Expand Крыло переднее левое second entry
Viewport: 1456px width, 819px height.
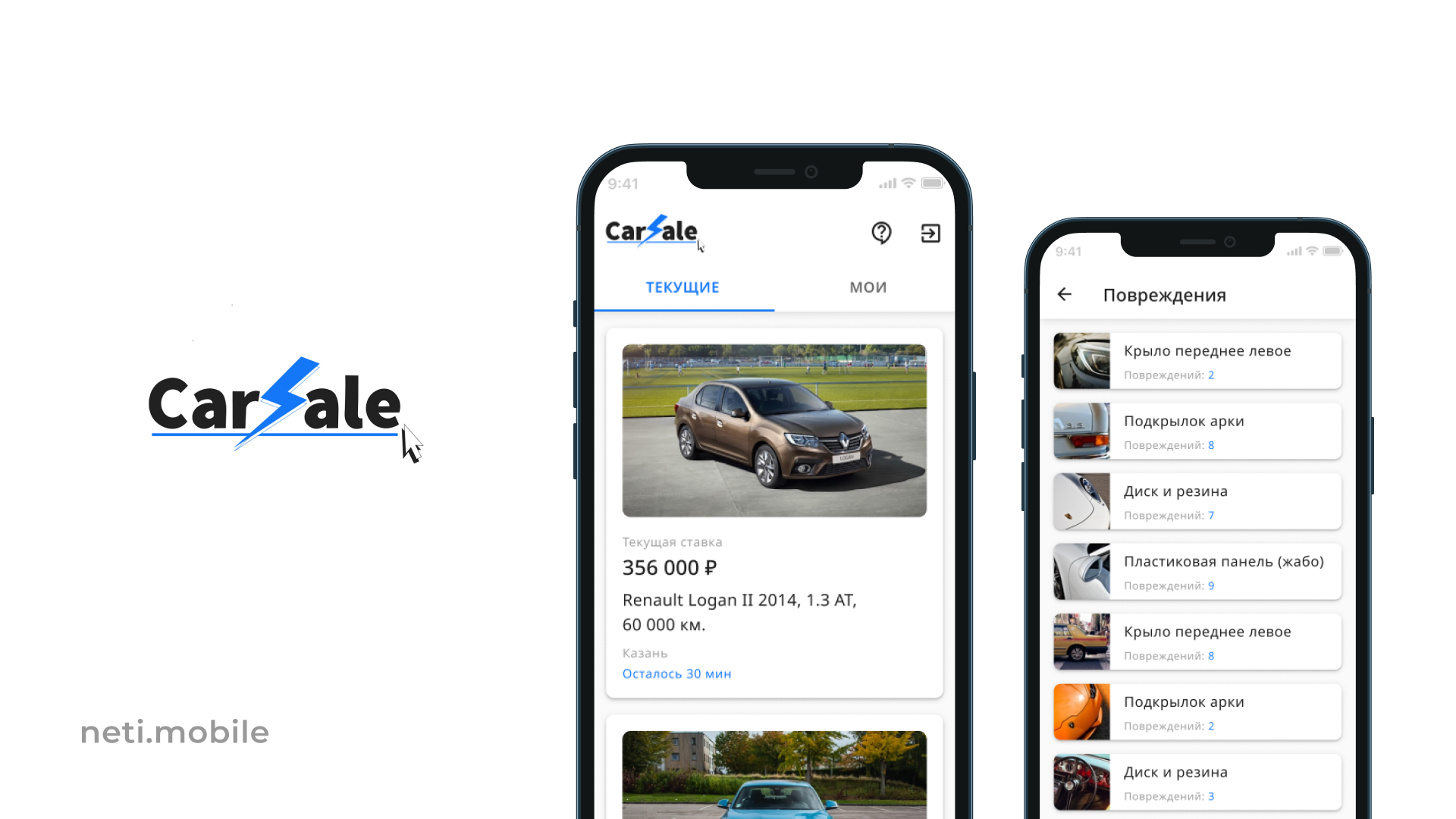pos(1196,641)
